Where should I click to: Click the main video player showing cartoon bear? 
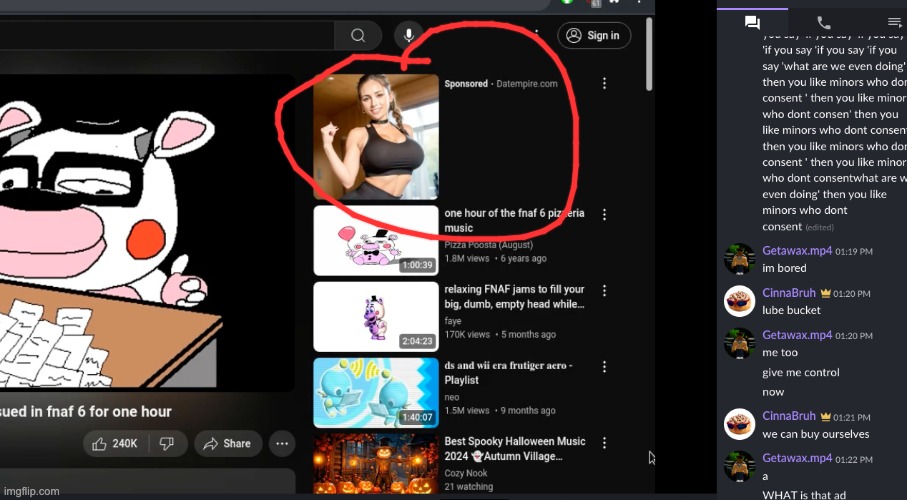click(148, 233)
